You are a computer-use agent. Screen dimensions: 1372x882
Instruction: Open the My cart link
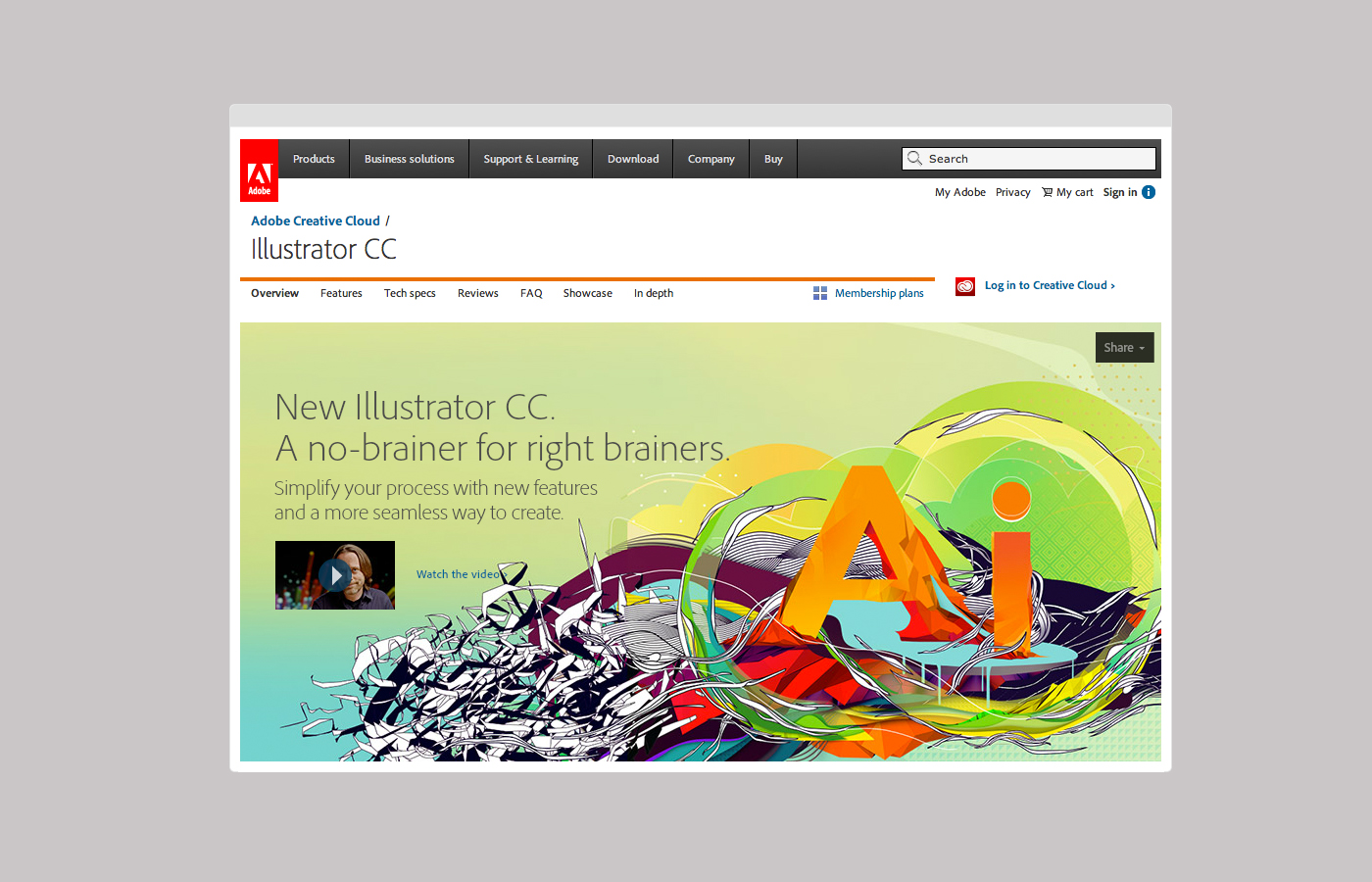pos(1075,192)
